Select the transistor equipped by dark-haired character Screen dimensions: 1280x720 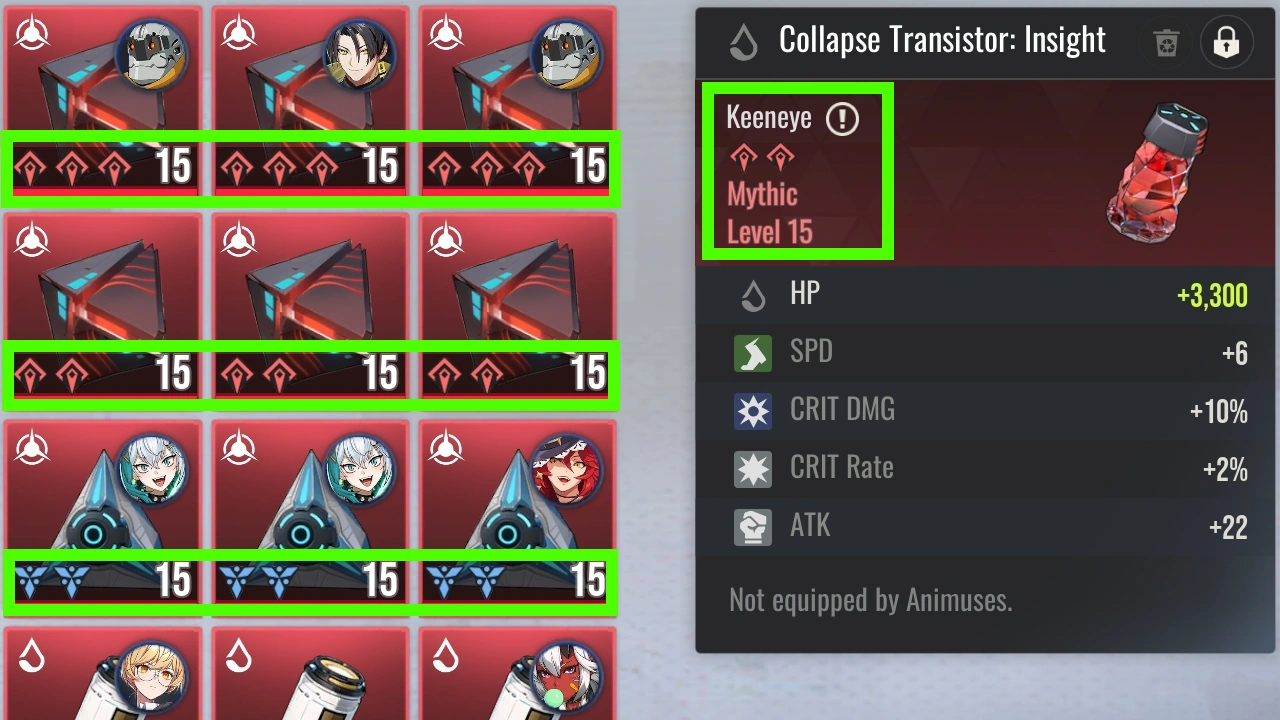311,101
